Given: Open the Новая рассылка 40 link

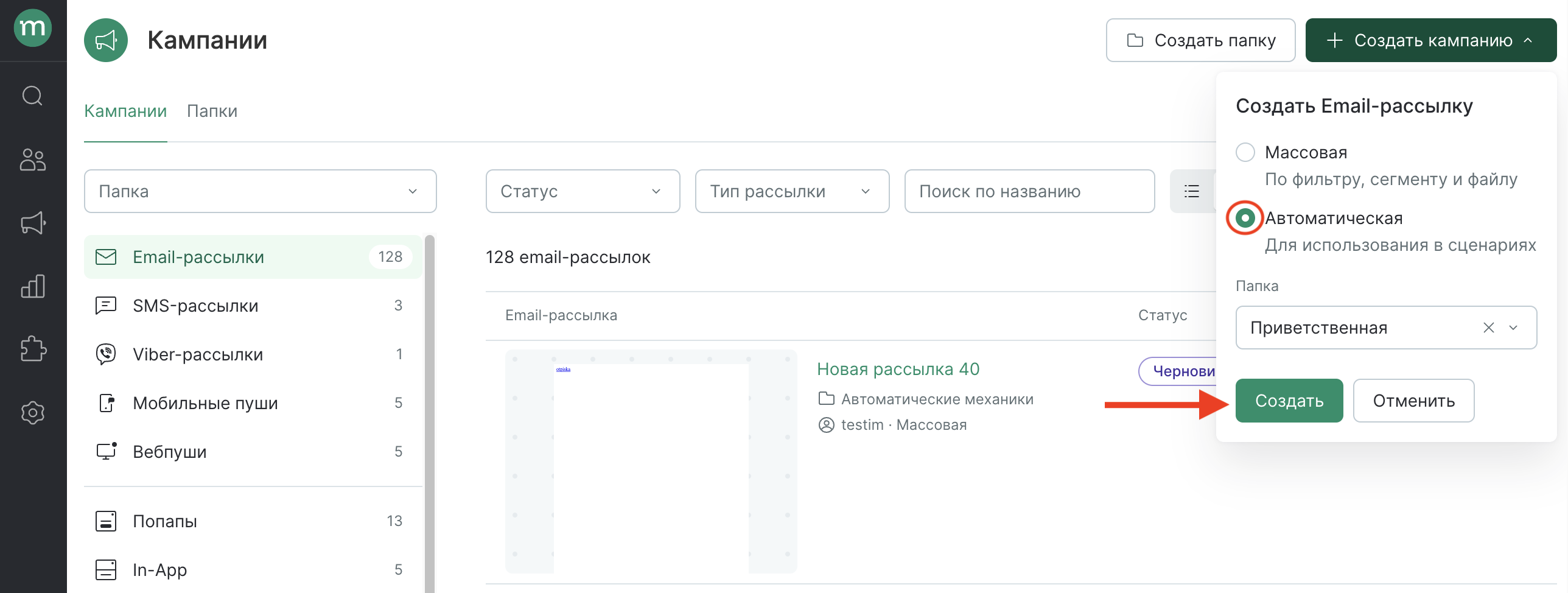Looking at the screenshot, I should click(x=898, y=369).
